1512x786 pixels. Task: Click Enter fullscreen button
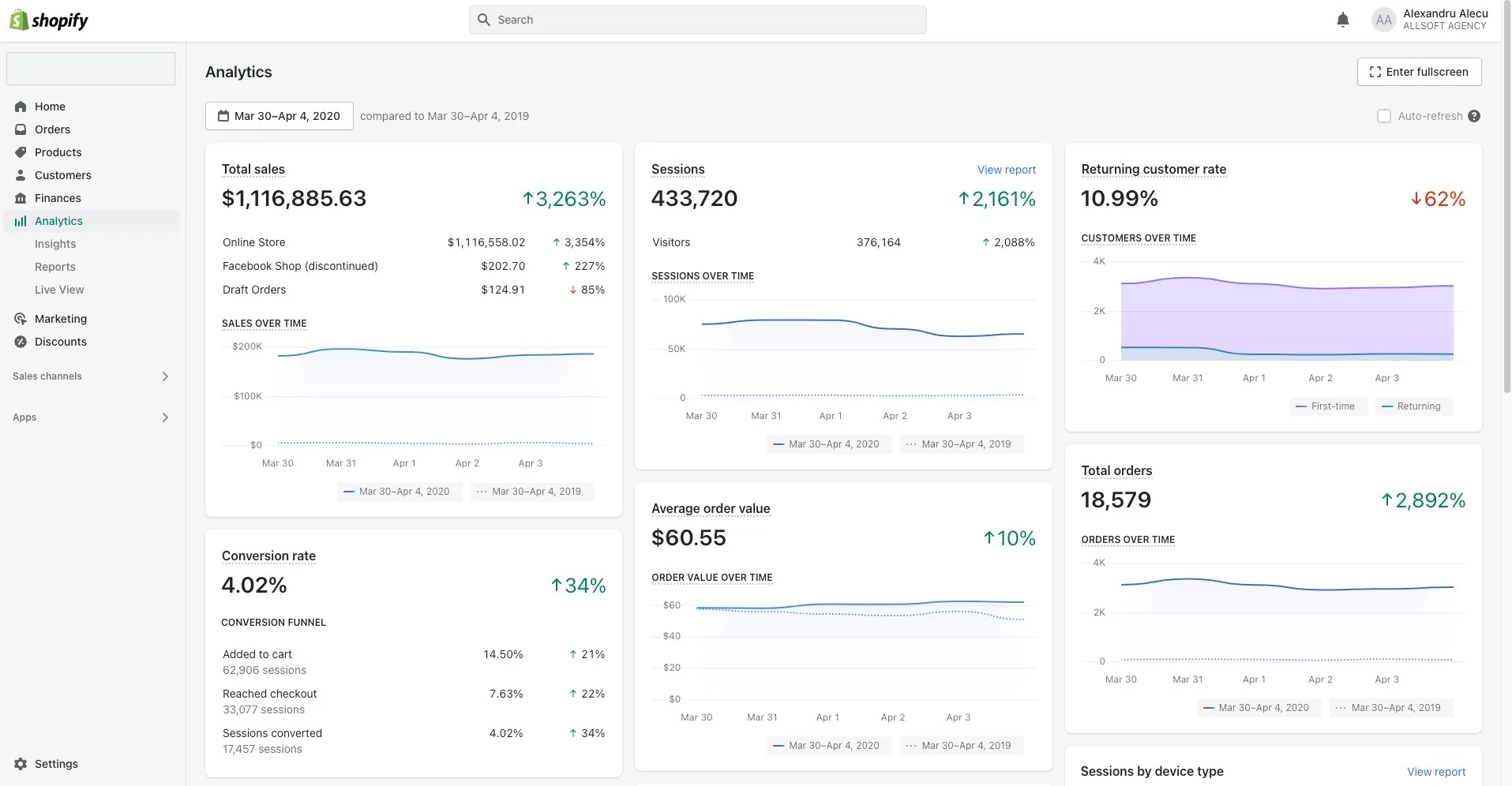click(1419, 72)
